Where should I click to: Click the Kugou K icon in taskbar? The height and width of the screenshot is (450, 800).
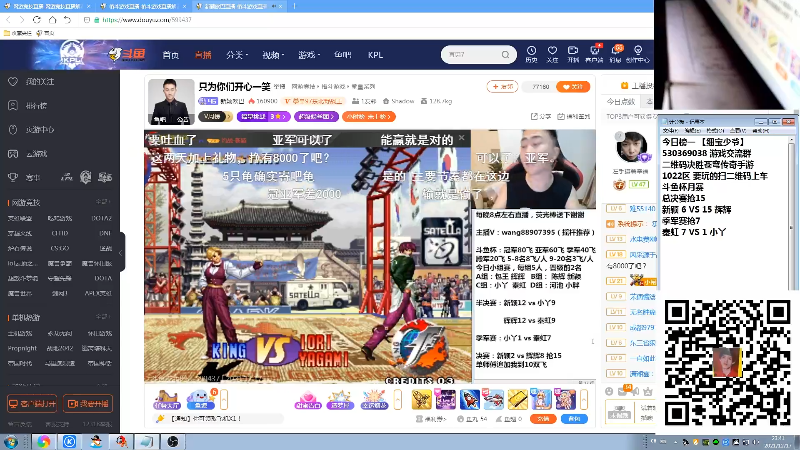click(69, 441)
